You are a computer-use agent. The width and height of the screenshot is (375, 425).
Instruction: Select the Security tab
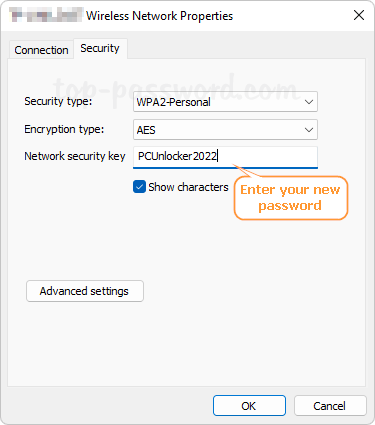100,48
